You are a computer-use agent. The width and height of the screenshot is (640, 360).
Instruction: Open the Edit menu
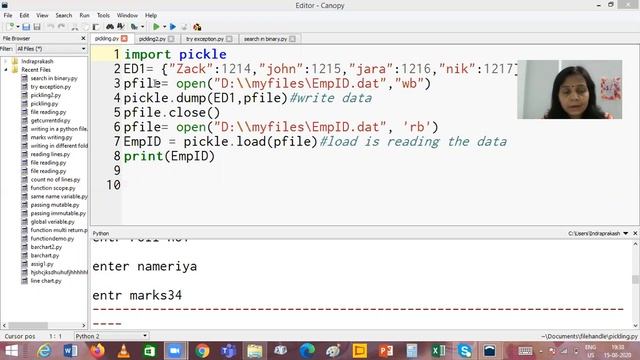point(24,15)
